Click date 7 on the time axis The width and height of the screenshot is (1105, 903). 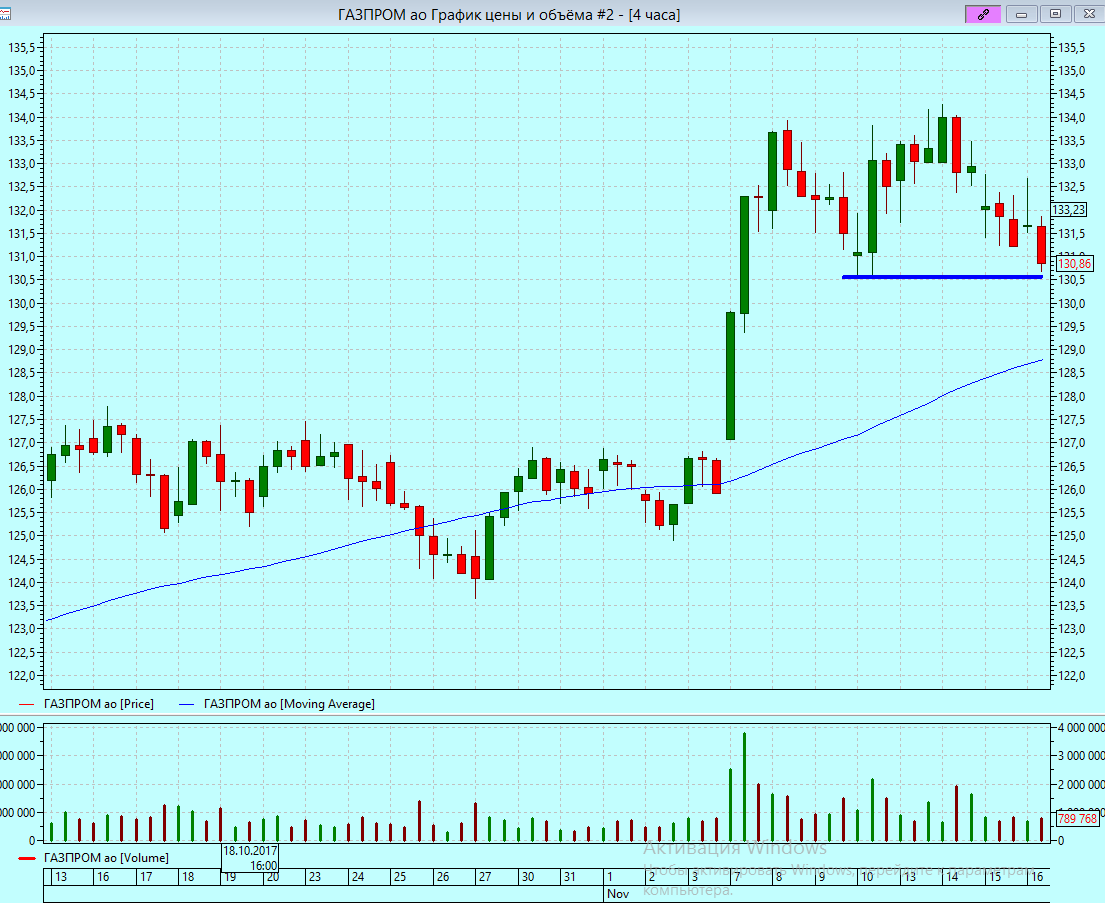click(x=737, y=877)
